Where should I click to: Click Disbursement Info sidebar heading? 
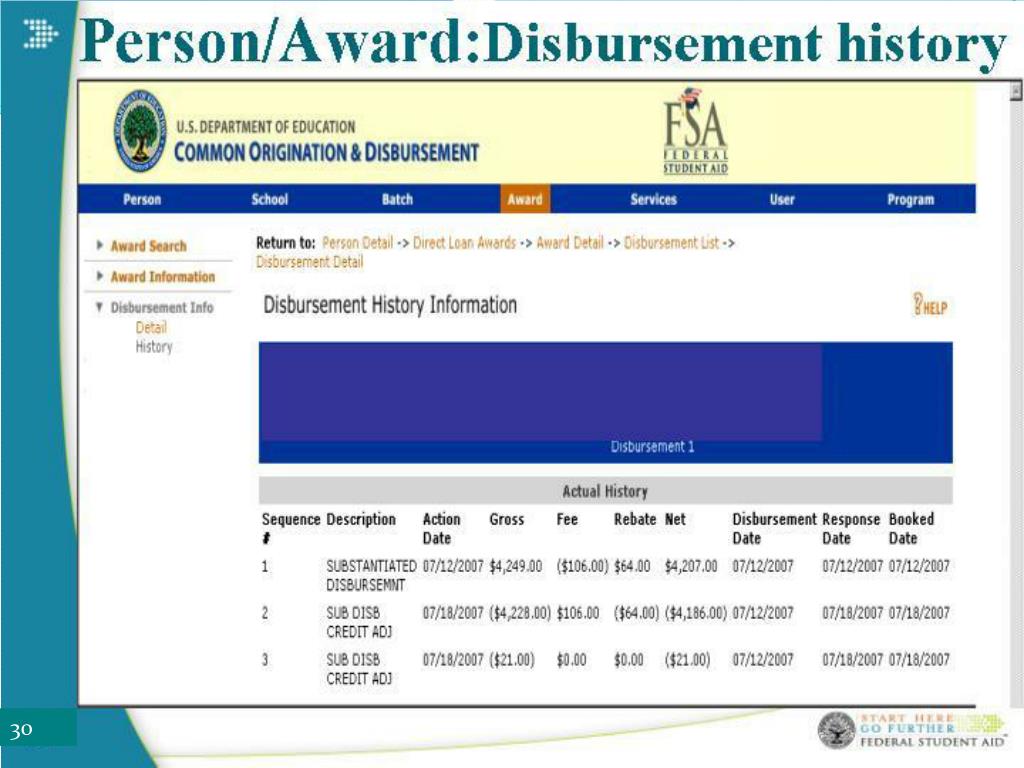(162, 308)
